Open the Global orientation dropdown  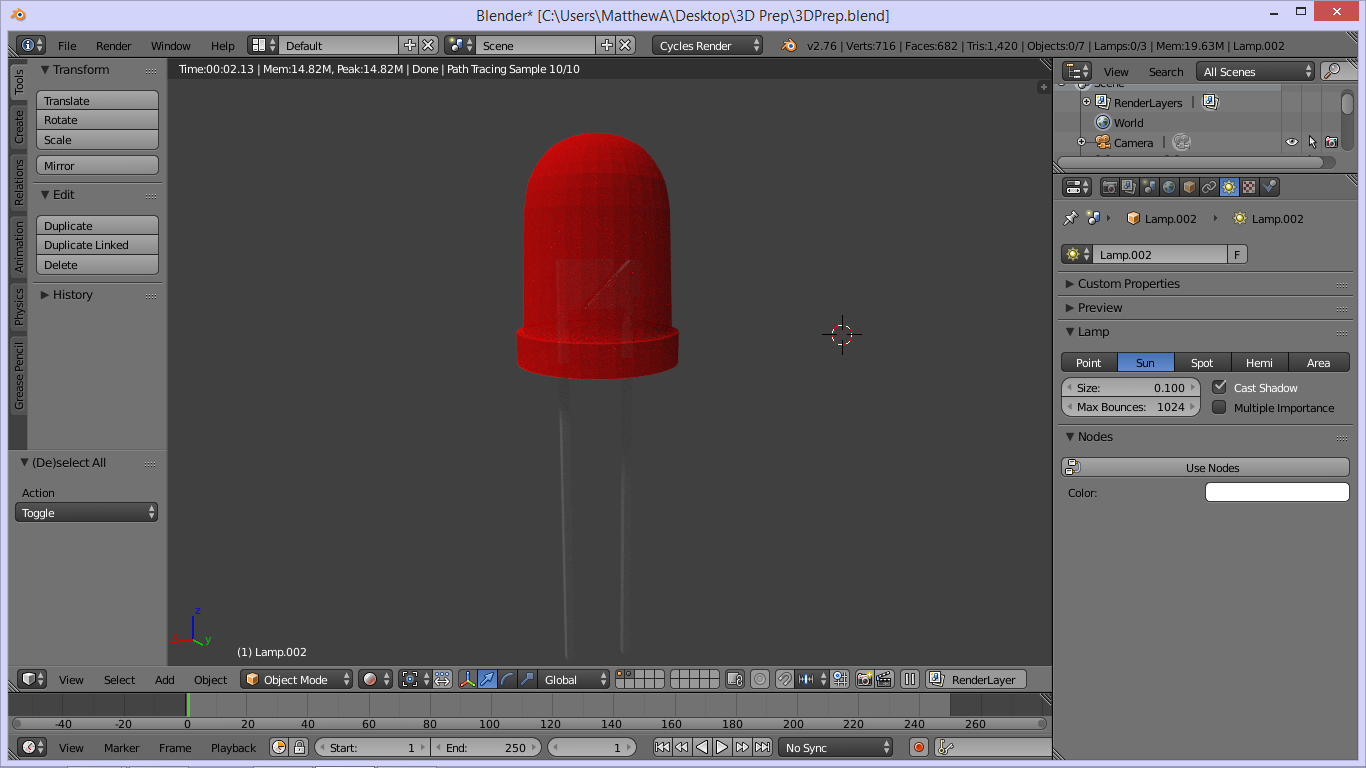click(573, 679)
